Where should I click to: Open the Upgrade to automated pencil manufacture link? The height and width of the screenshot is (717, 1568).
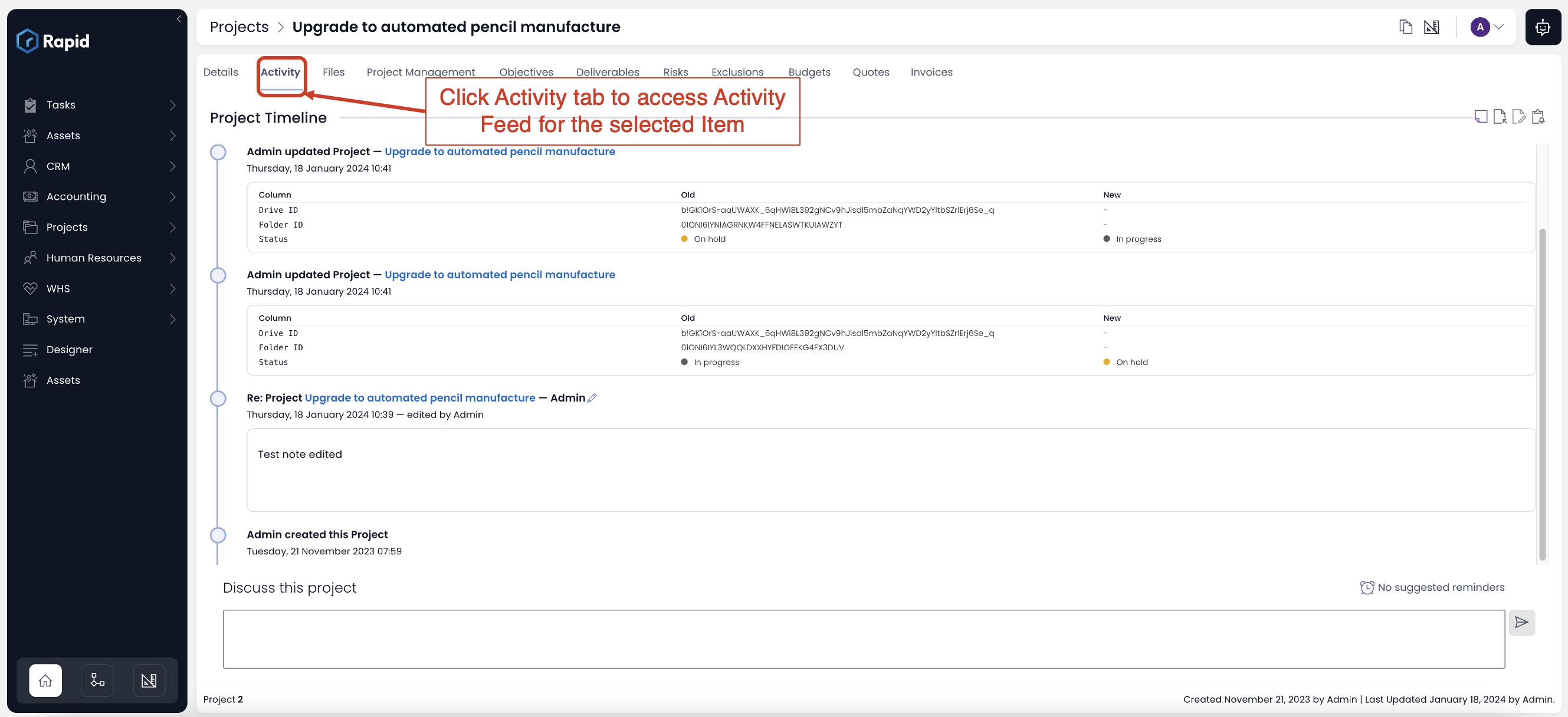point(500,151)
